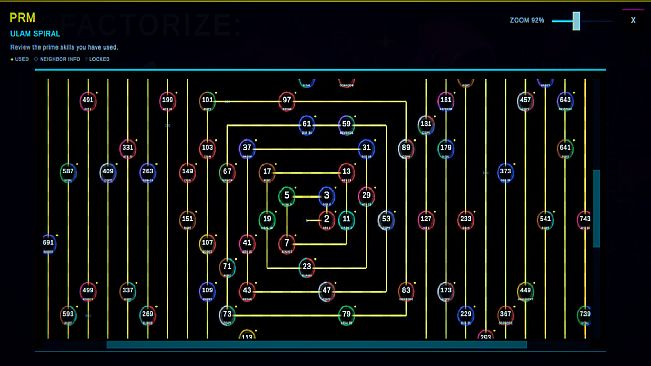Select the prime node 73
Viewport: 651px width, 366px height.
227,315
